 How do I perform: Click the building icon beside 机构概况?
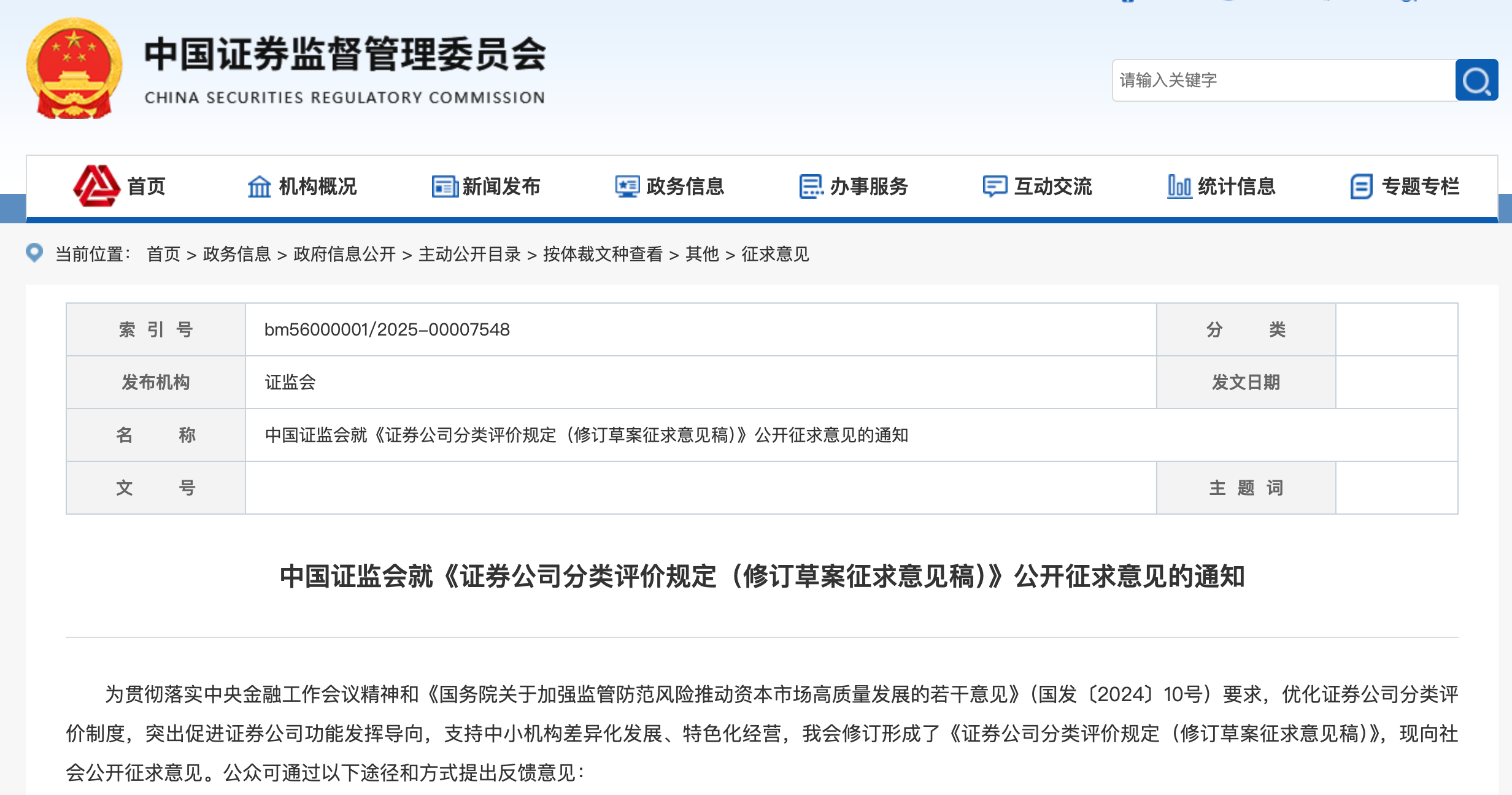coord(259,186)
